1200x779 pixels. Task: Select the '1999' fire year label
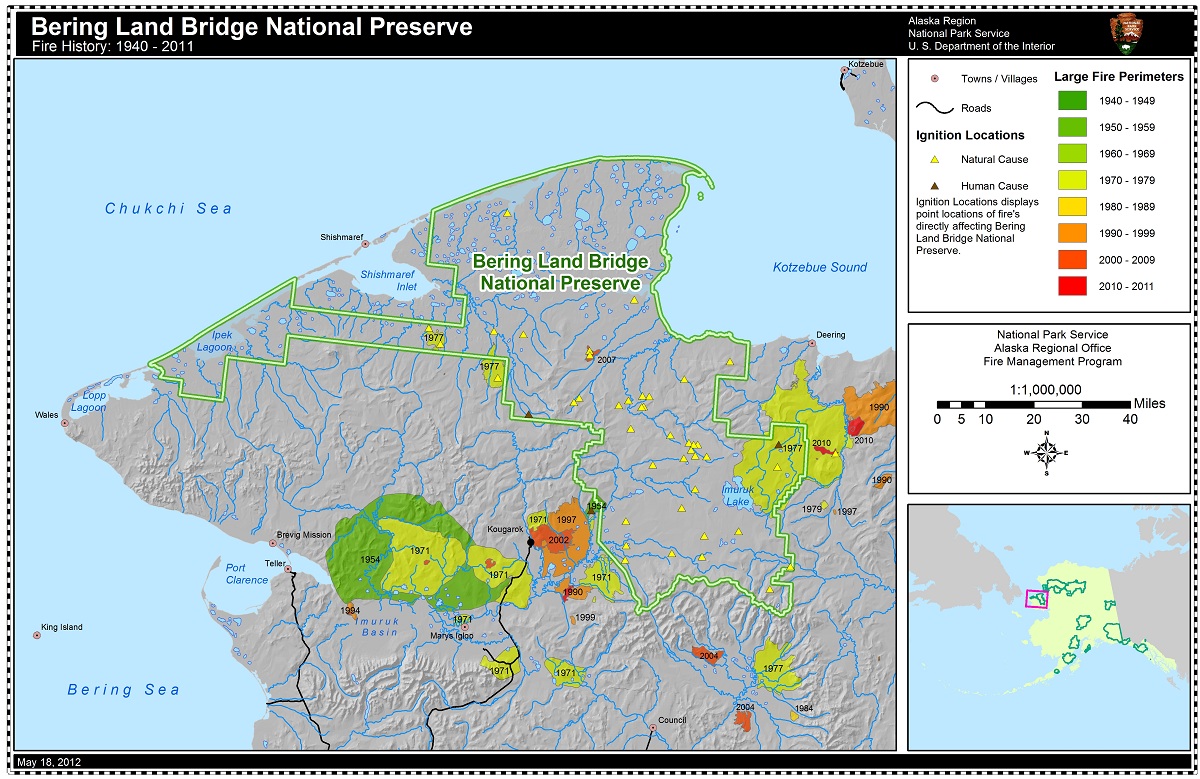click(x=585, y=617)
